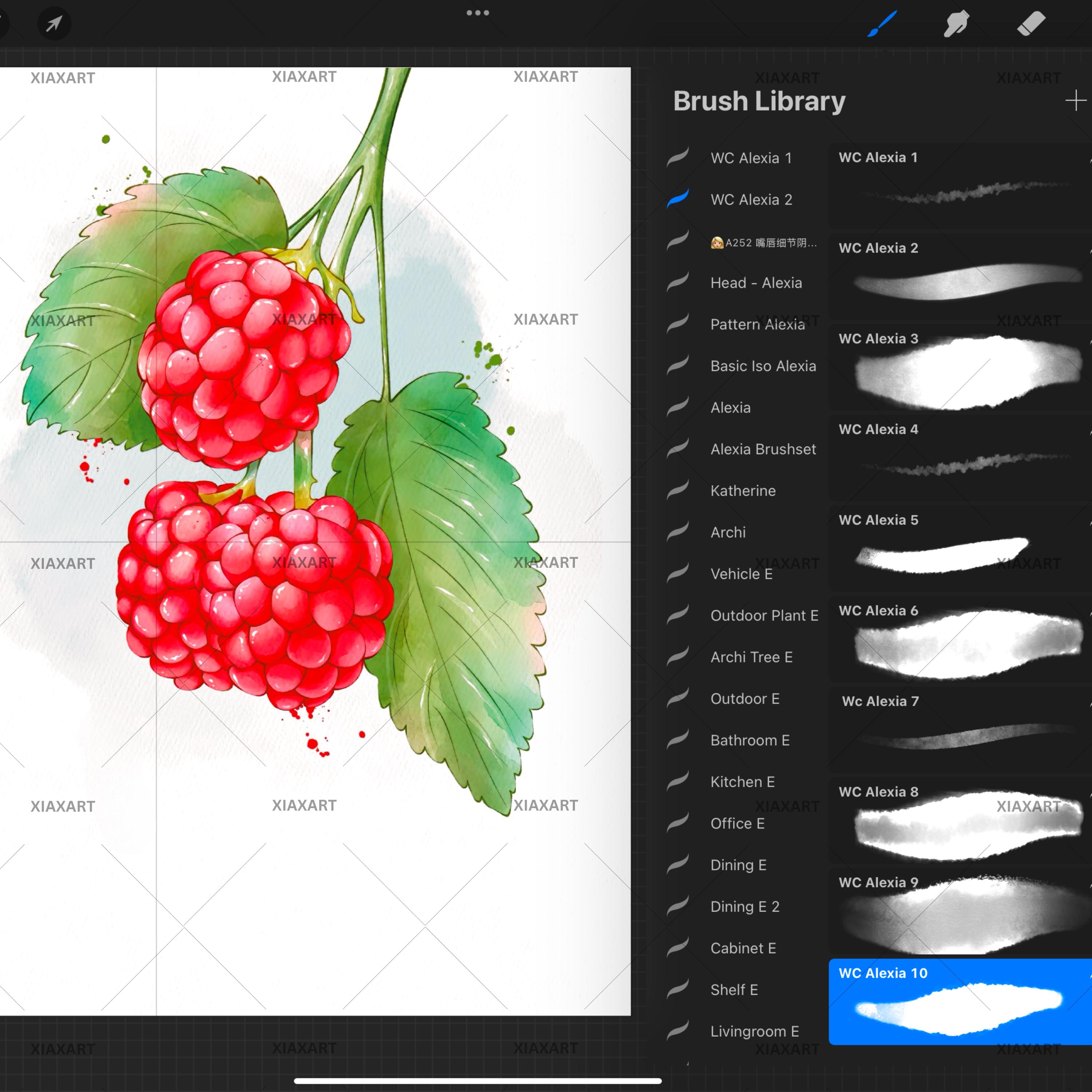Viewport: 1092px width, 1092px height.
Task: Choose the WC Alexia 8 brush preview
Action: [x=960, y=820]
